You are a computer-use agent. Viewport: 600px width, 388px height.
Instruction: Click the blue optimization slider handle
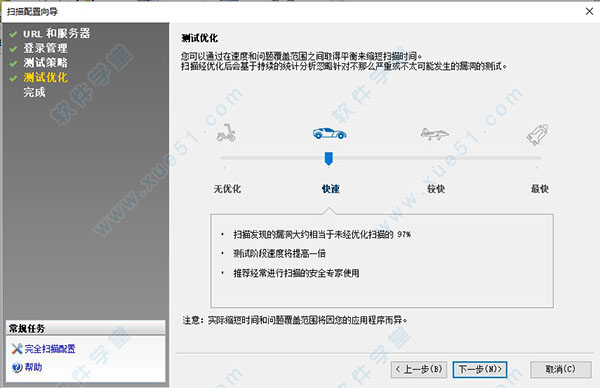pyautogui.click(x=328, y=159)
